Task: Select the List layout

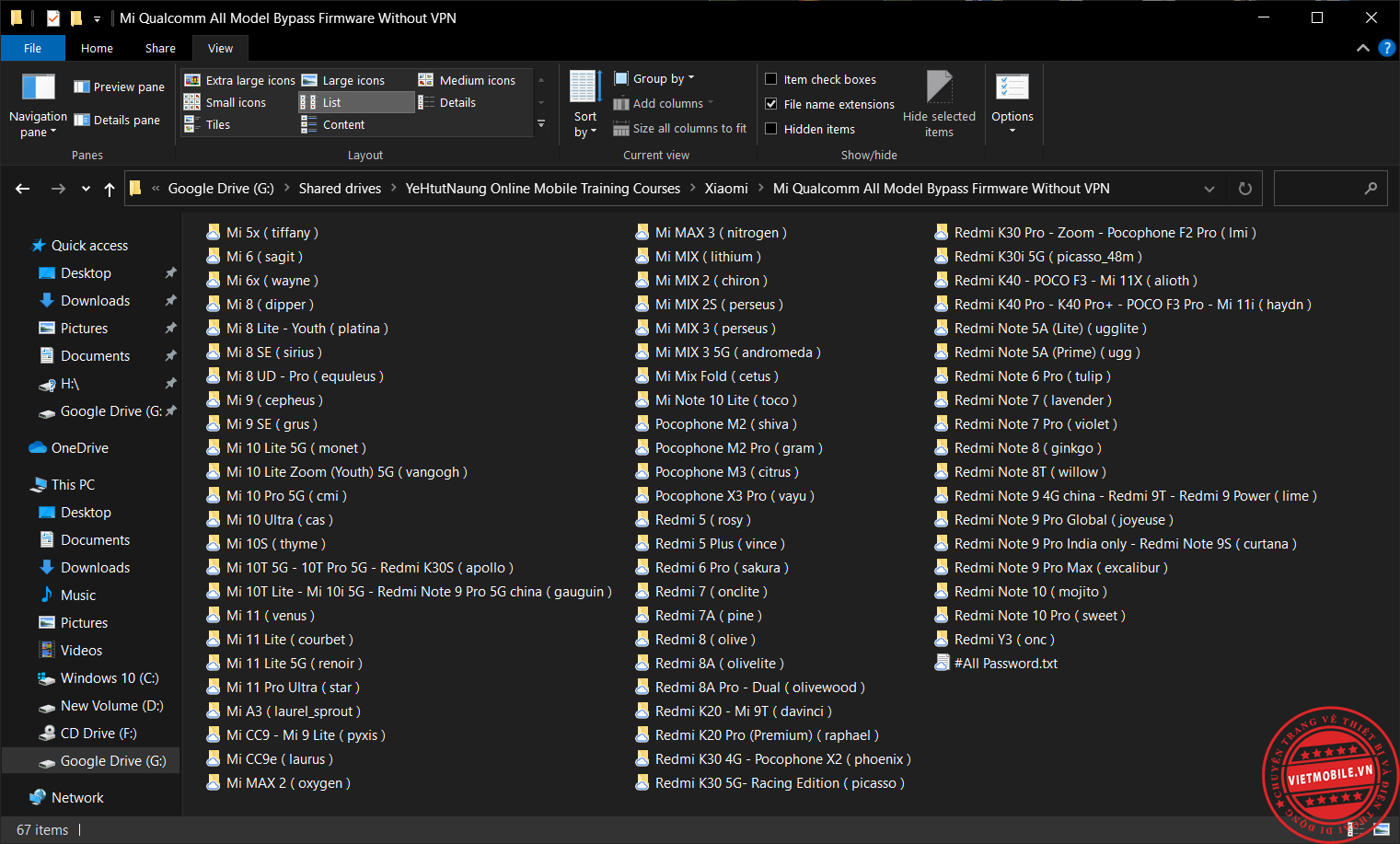Action: pos(356,102)
